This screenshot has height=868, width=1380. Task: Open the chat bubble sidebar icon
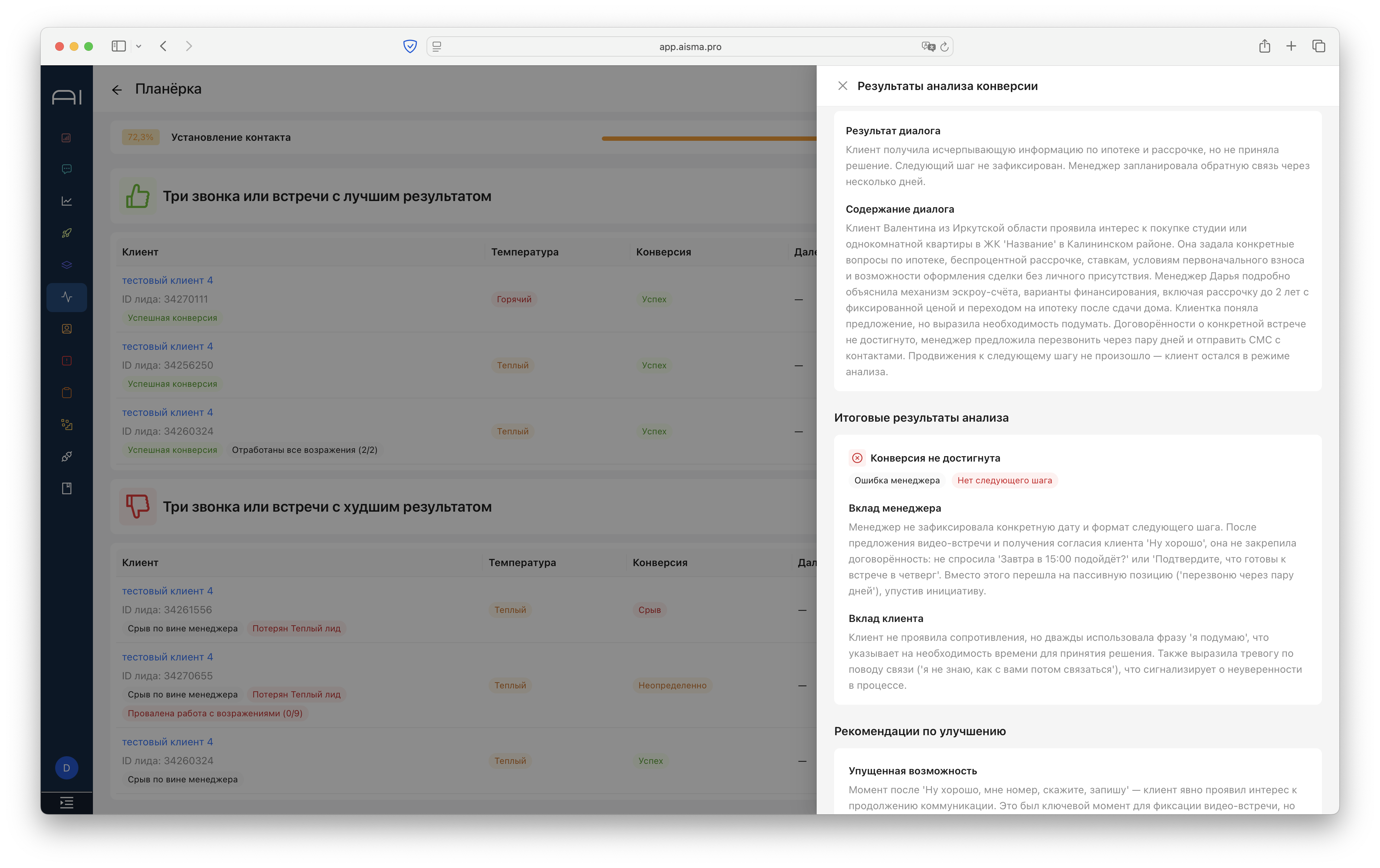pos(66,169)
